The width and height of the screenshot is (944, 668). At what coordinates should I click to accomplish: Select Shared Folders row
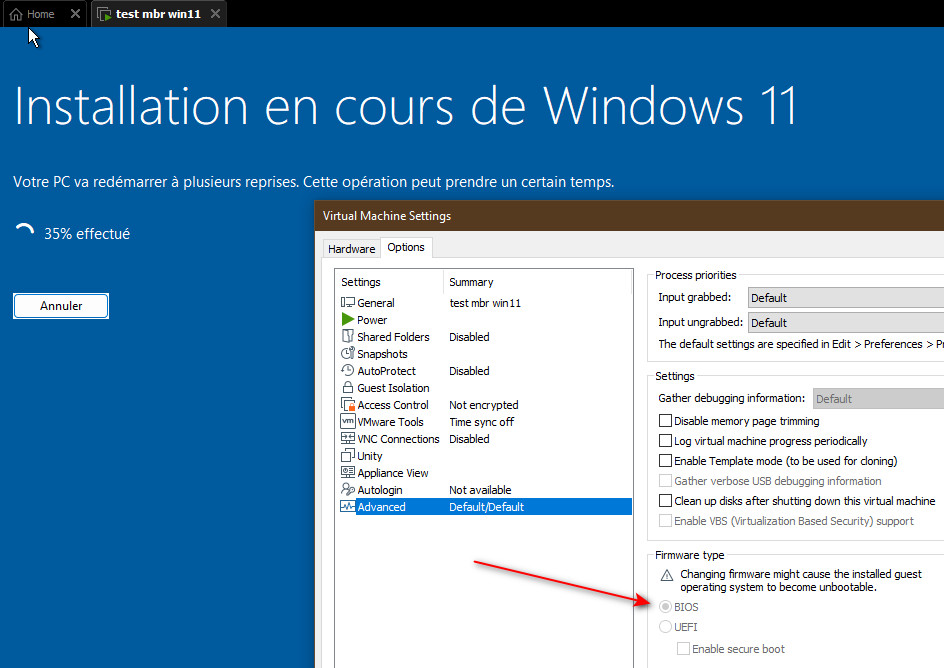coord(486,336)
